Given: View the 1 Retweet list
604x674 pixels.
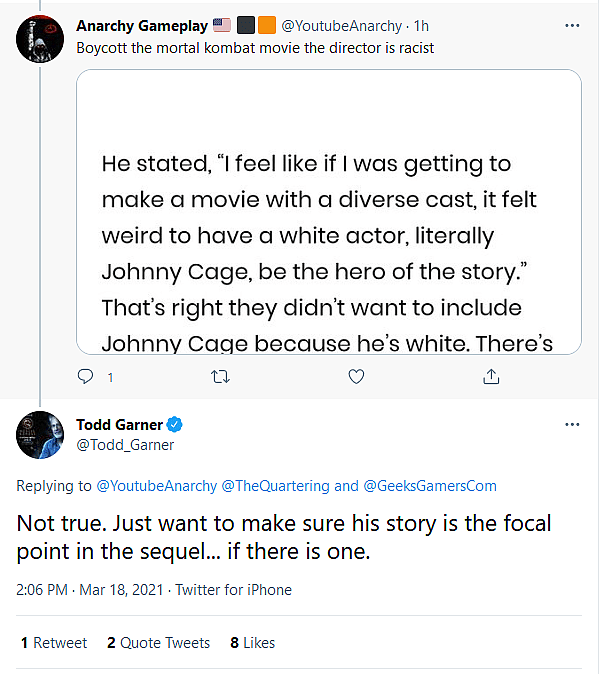Looking at the screenshot, I should [54, 643].
